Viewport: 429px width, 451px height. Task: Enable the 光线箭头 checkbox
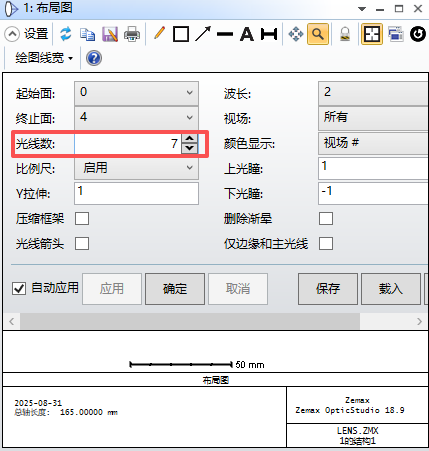[82, 243]
